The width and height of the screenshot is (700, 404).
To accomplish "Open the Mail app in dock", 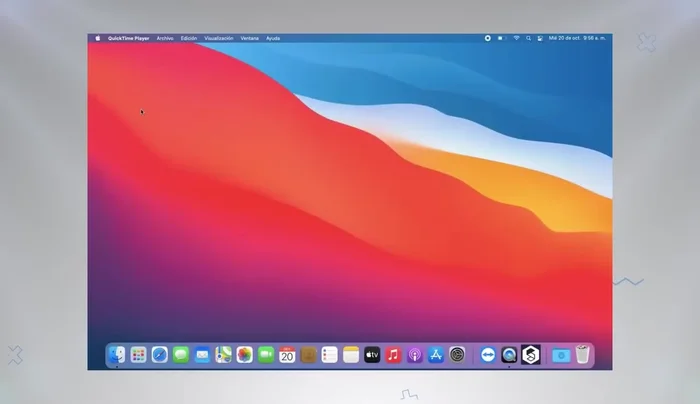I will point(202,355).
